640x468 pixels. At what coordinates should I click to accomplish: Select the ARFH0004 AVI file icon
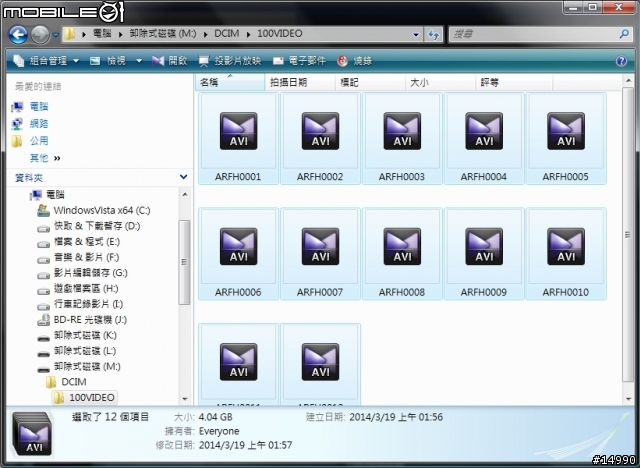point(484,131)
